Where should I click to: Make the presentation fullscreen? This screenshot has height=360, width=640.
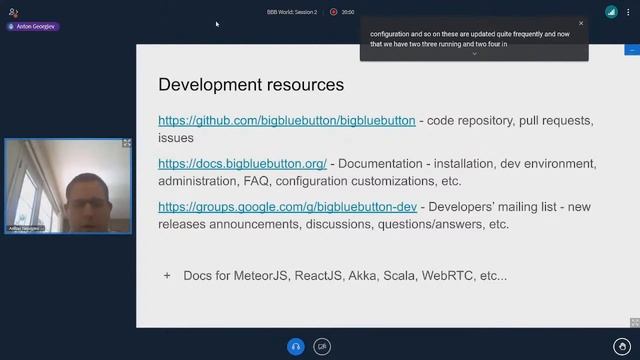tap(635, 322)
